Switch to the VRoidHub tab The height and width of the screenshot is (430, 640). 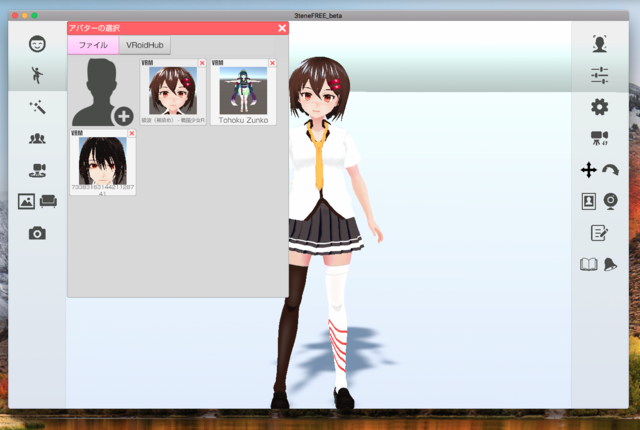pos(144,45)
